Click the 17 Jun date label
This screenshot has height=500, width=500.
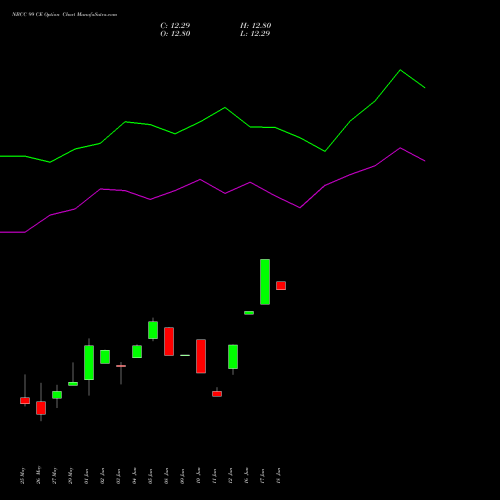[x=262, y=476]
